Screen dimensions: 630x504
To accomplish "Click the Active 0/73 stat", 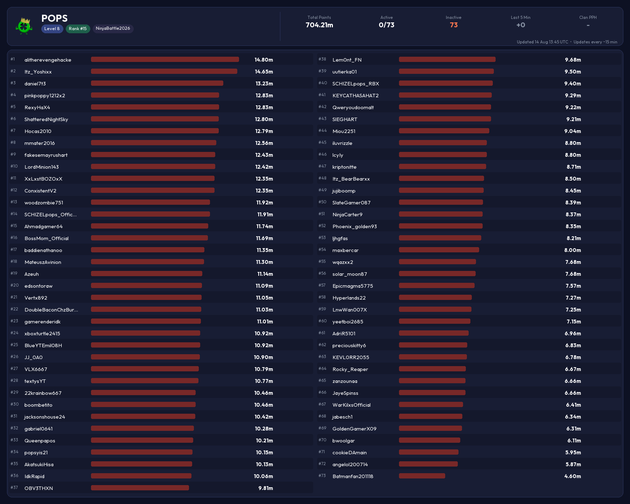I will pos(387,22).
